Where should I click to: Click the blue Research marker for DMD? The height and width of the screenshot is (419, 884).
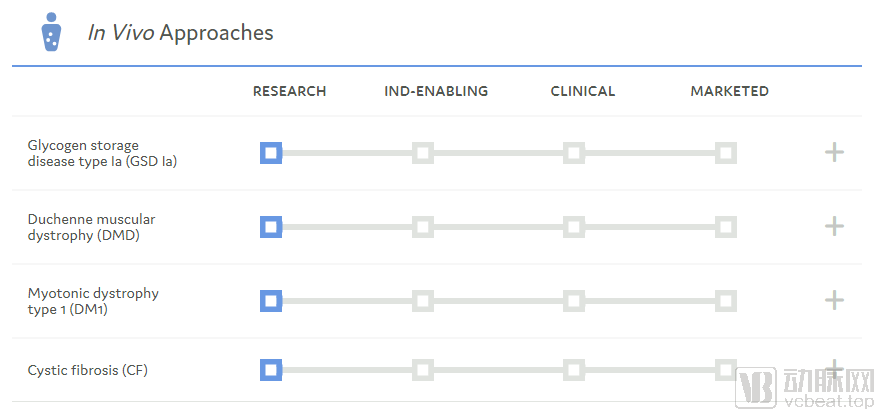271,227
